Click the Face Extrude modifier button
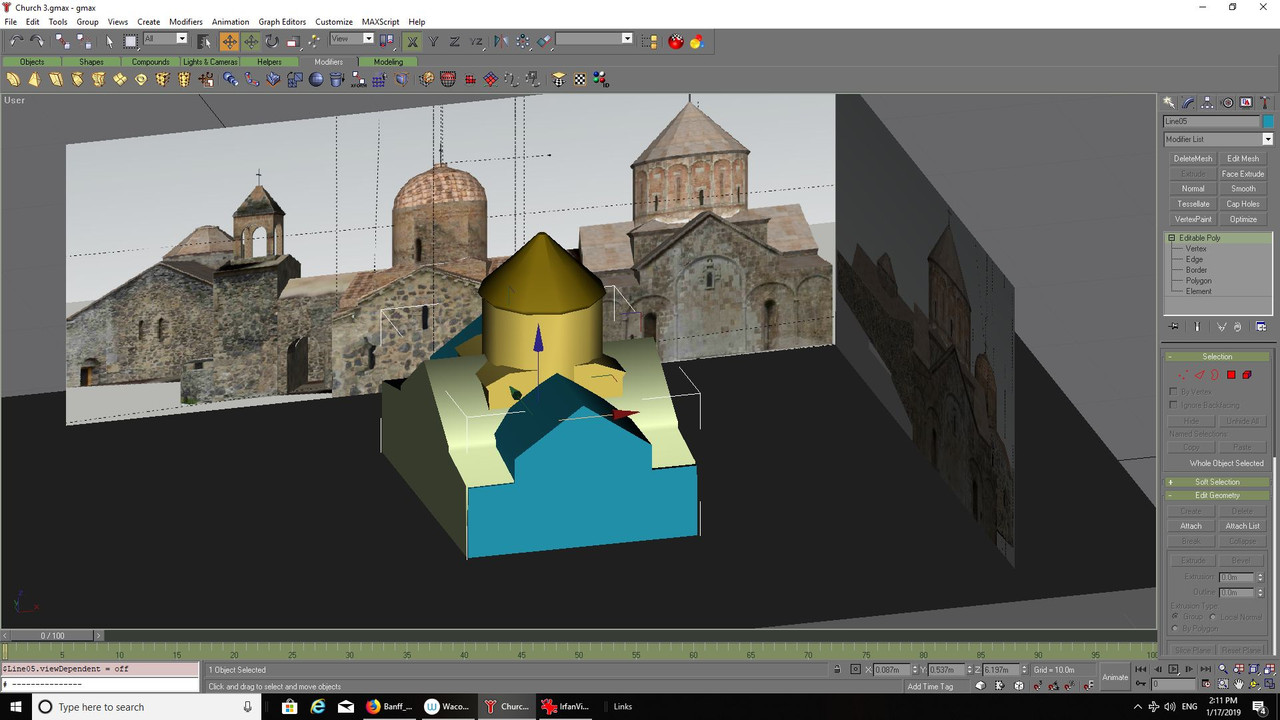This screenshot has height=720, width=1280. coord(1243,174)
